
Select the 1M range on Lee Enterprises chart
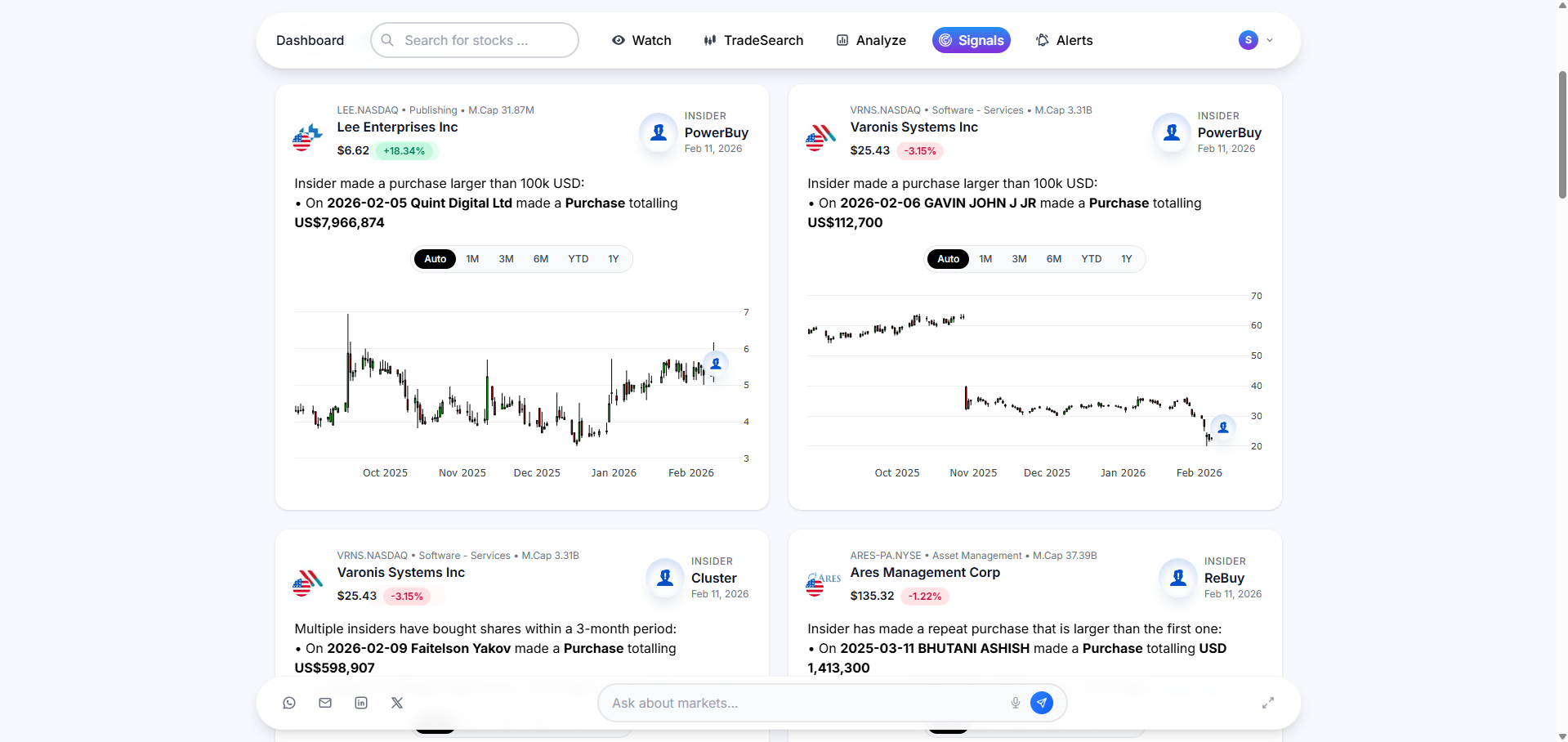pos(472,259)
